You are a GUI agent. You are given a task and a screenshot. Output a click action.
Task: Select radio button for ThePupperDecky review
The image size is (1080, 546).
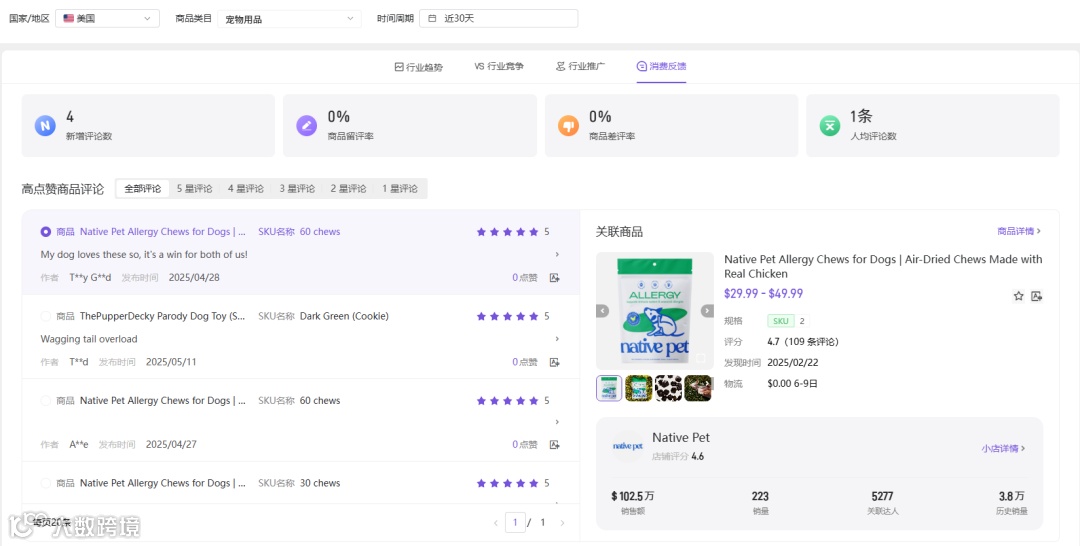(45, 316)
